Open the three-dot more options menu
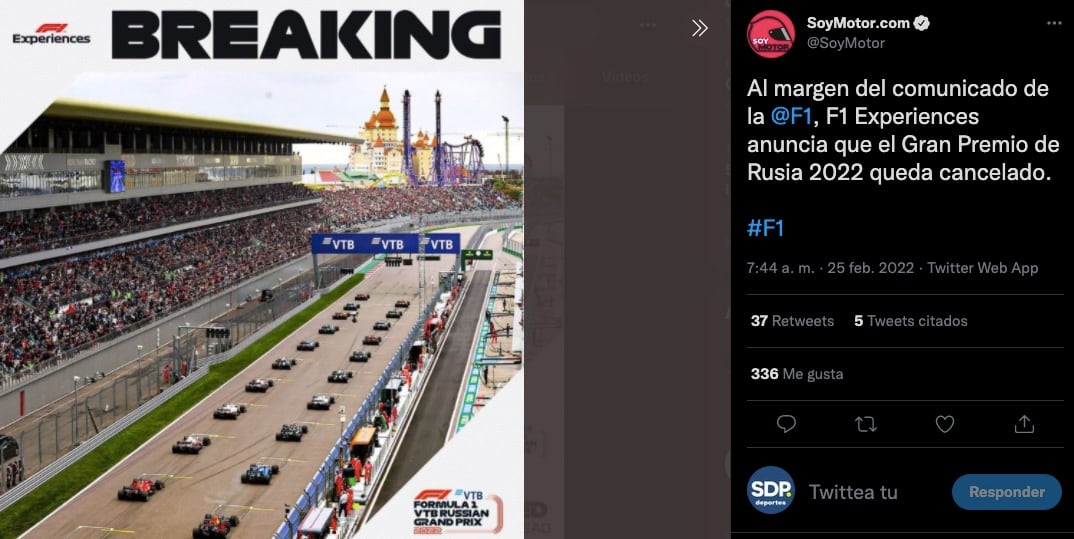 coord(1053,23)
